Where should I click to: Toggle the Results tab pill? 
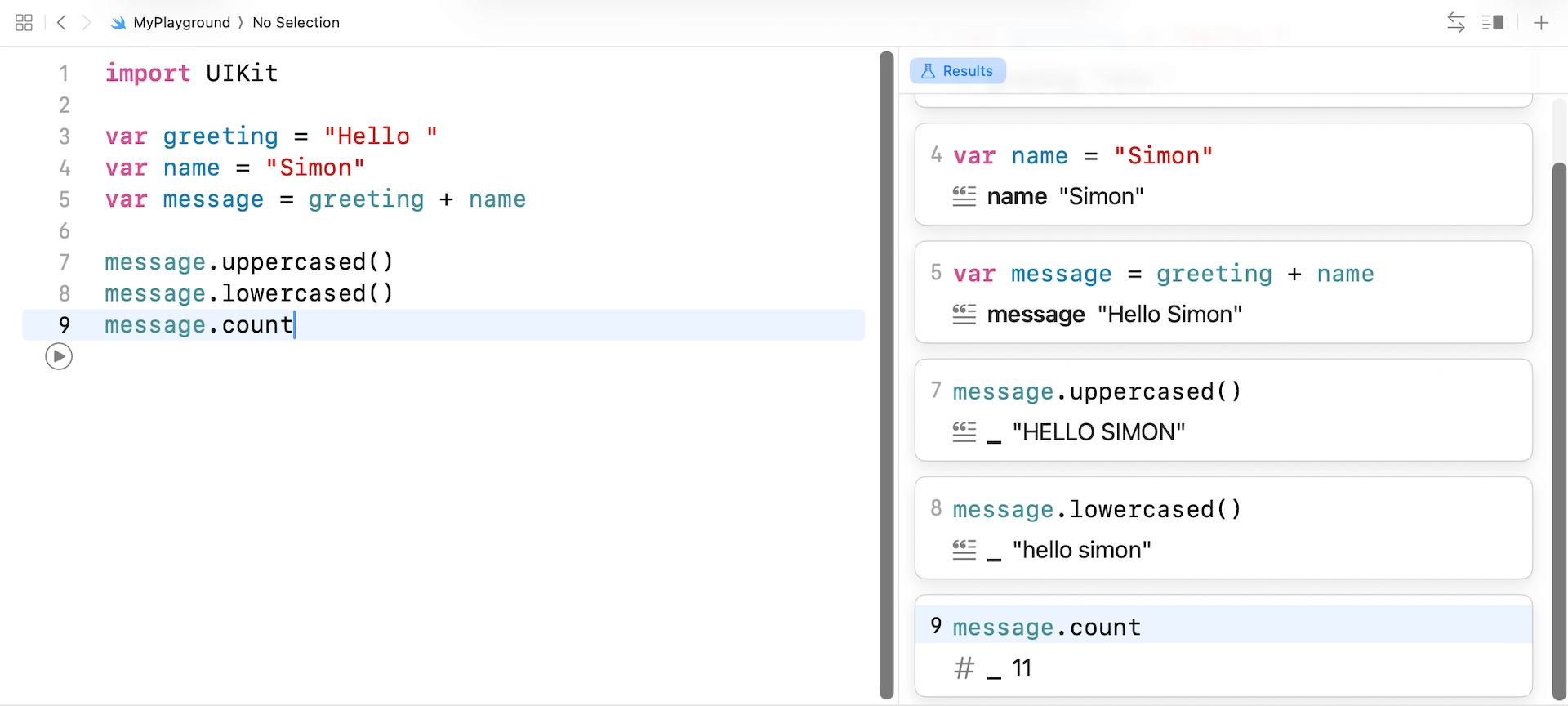957,71
